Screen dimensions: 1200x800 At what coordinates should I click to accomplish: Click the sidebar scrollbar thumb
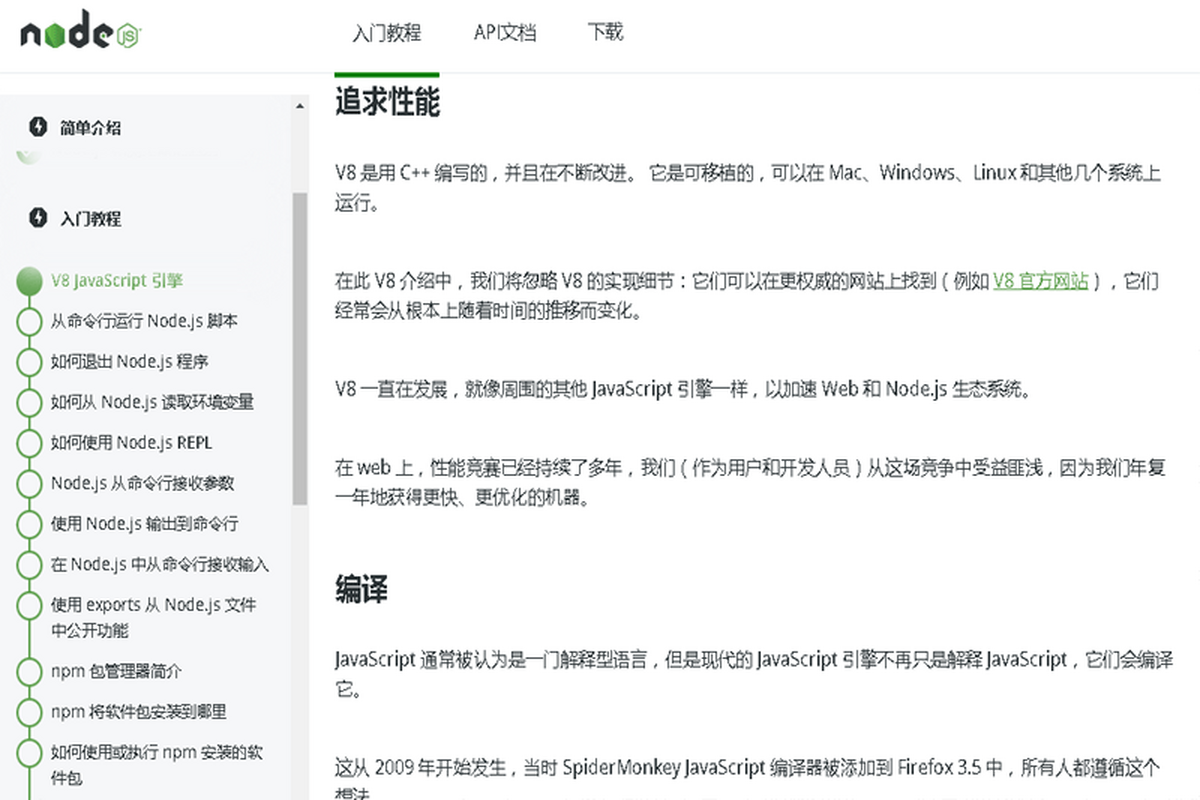pyautogui.click(x=300, y=350)
